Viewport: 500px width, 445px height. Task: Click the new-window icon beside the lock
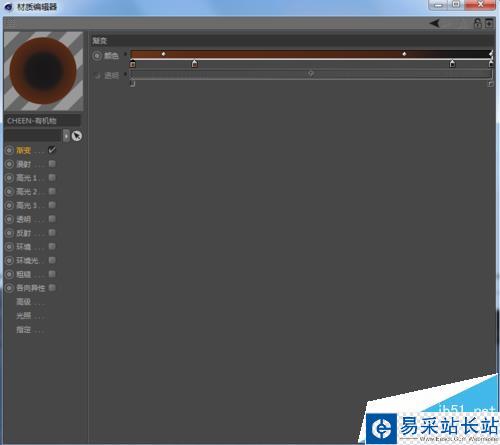(x=489, y=23)
